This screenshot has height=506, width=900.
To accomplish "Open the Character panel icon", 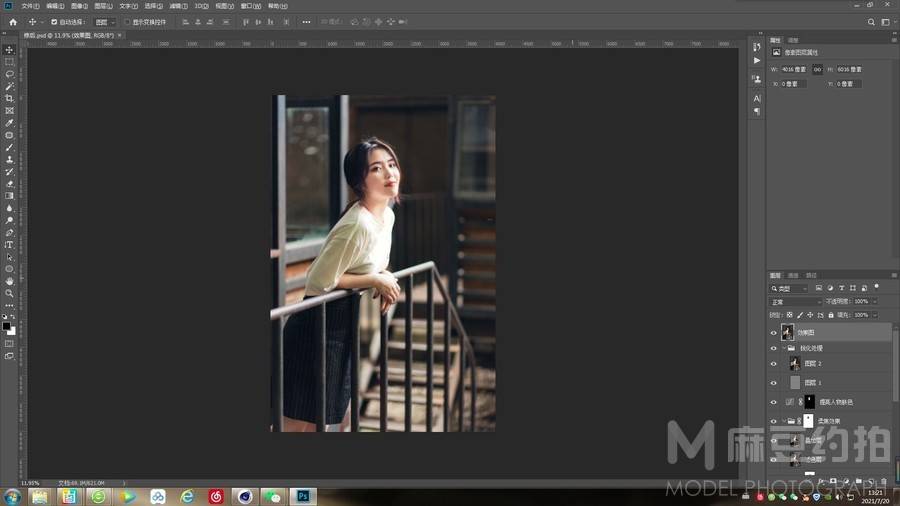I will coord(757,99).
